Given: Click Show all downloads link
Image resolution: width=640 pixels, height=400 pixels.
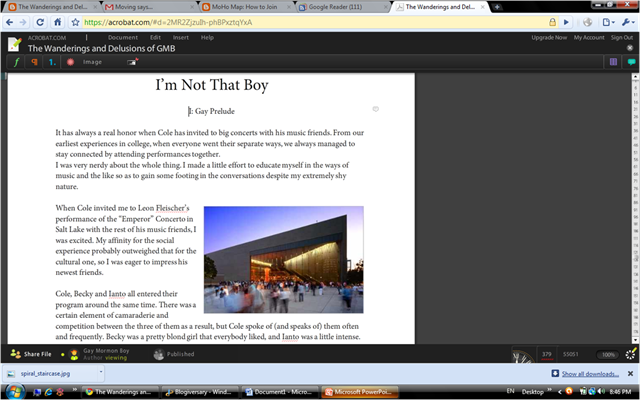Looking at the screenshot, I should point(590,374).
